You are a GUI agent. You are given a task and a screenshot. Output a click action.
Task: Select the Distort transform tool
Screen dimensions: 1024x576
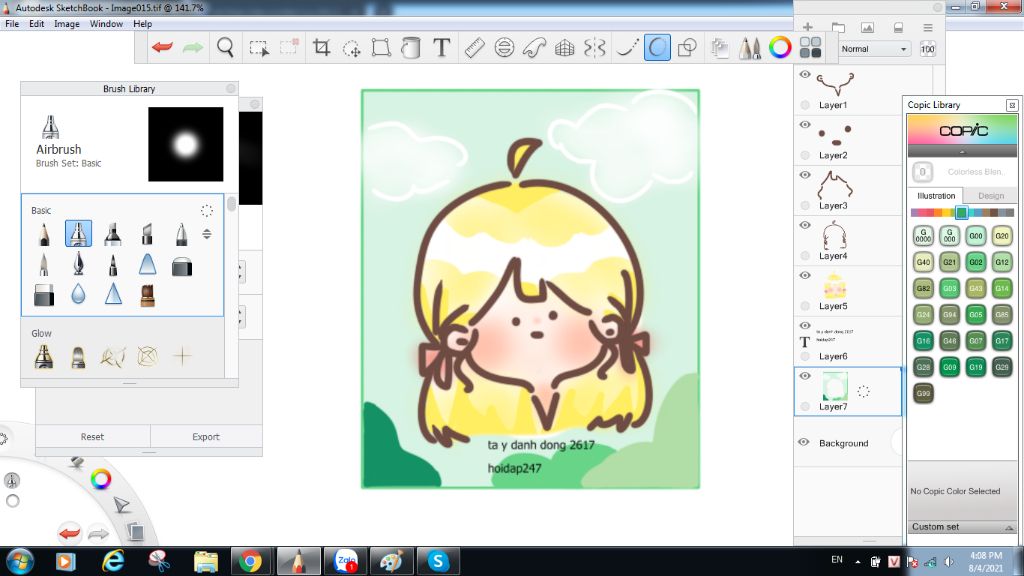click(x=381, y=48)
